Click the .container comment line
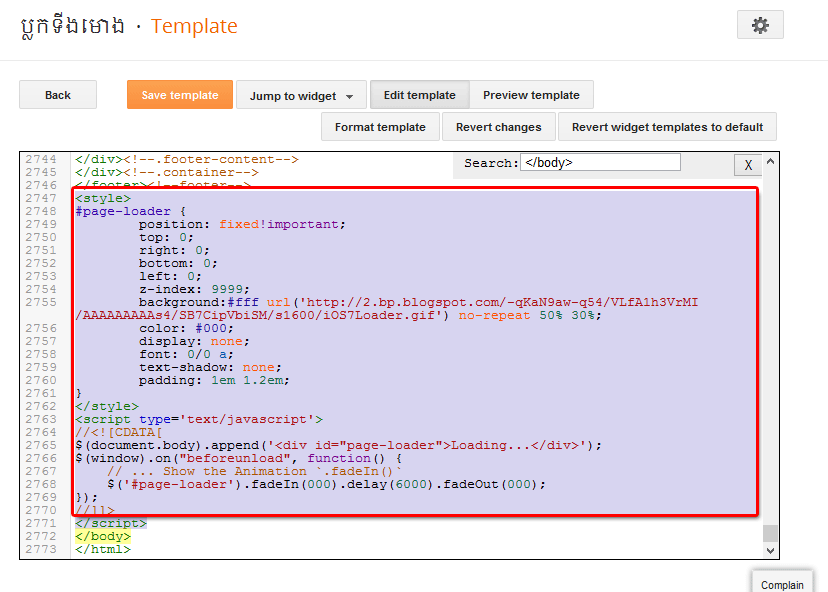This screenshot has width=828, height=592. click(x=167, y=173)
